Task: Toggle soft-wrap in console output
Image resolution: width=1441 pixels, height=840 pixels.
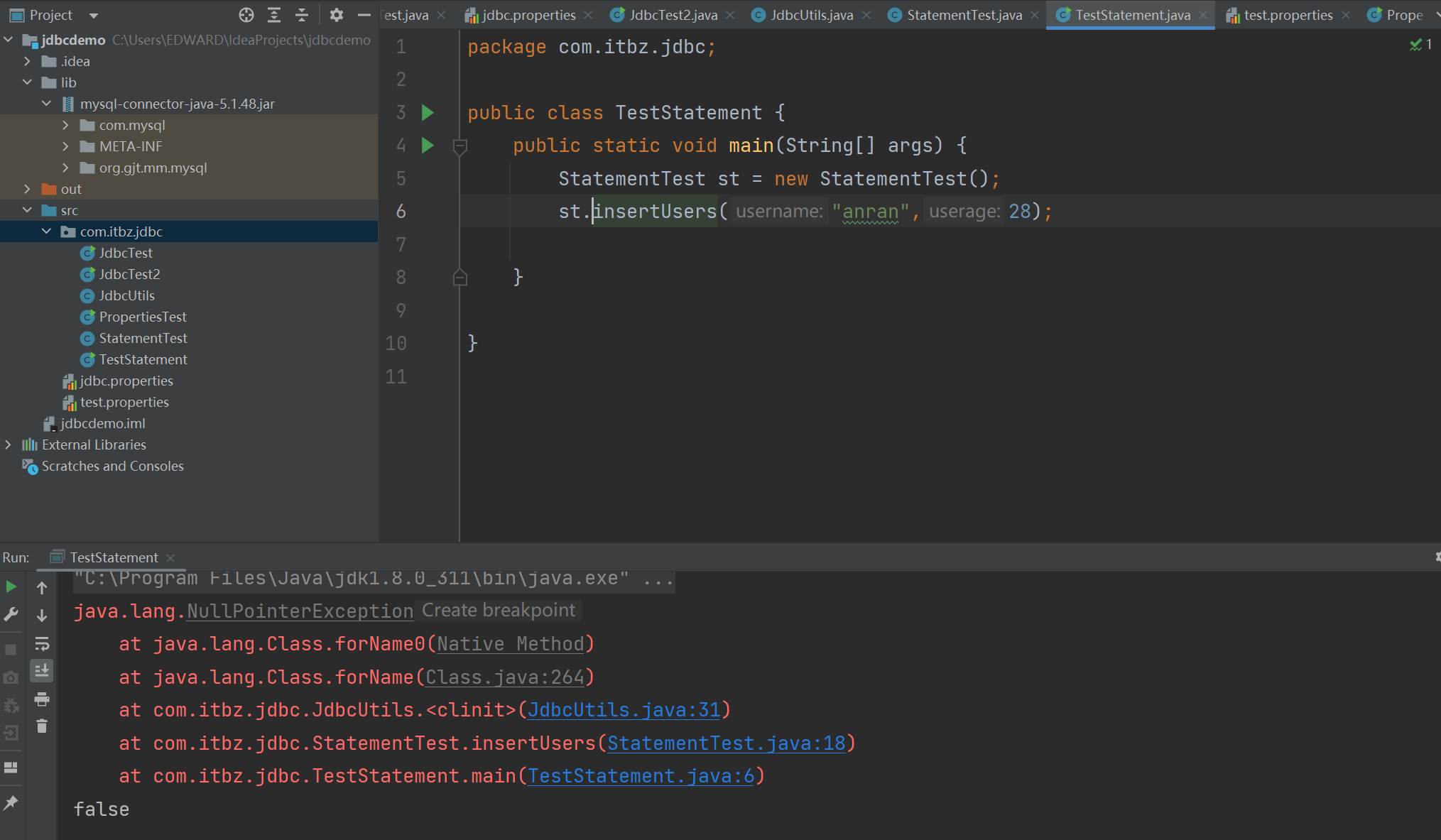Action: coord(42,643)
